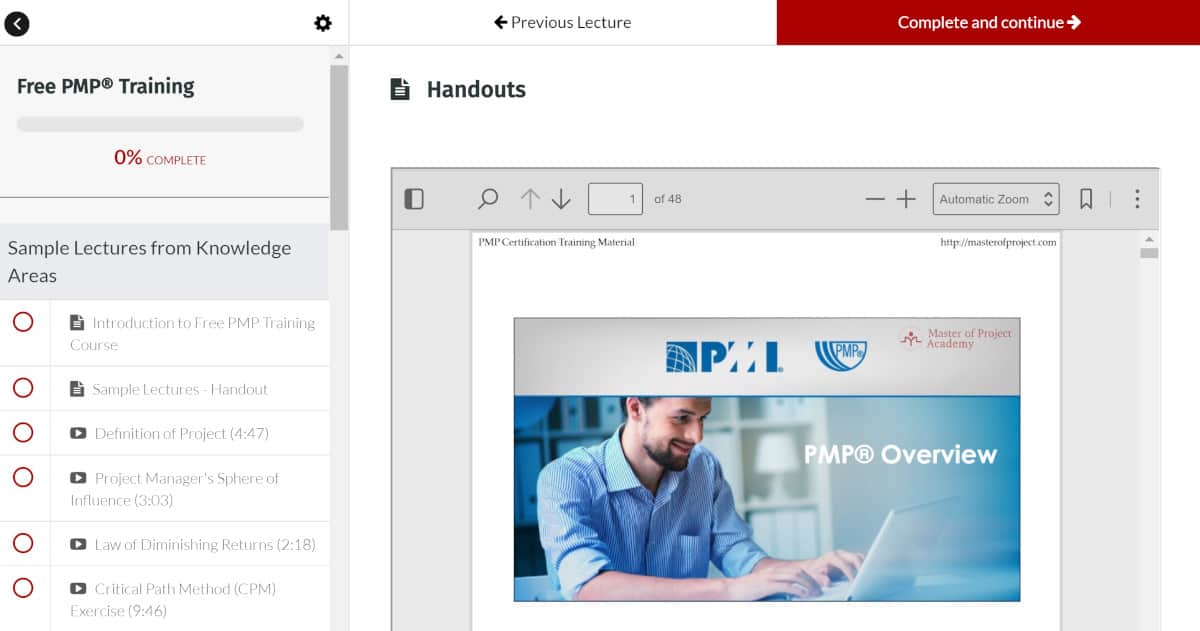Zoom in with the plus icon
The image size is (1200, 631).
[906, 199]
